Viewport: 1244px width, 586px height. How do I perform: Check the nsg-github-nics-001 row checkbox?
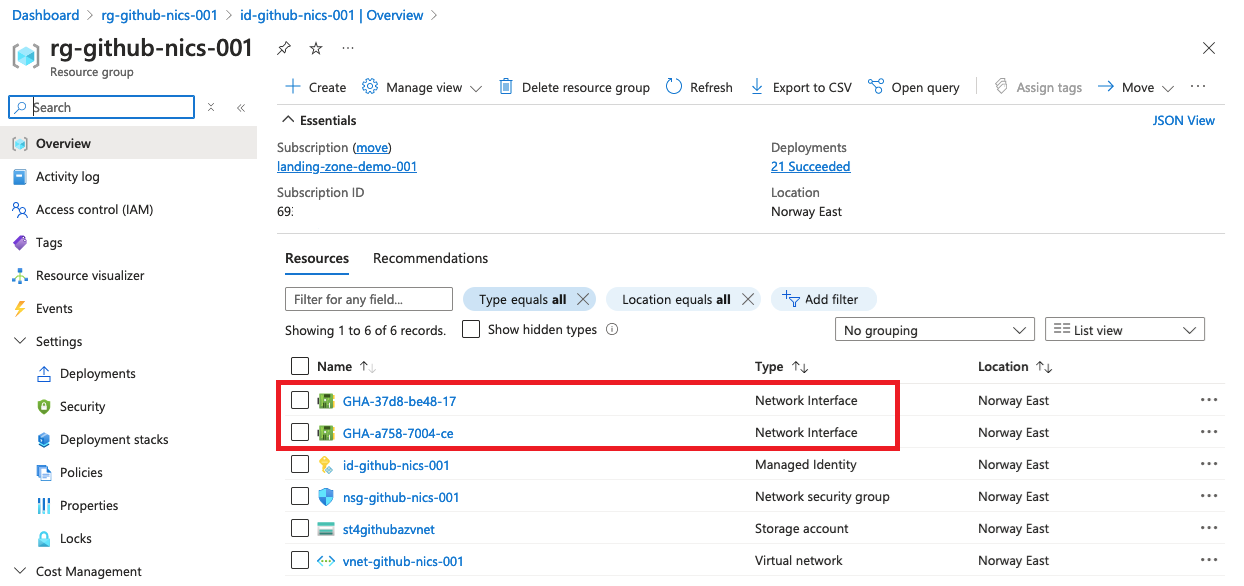click(300, 497)
